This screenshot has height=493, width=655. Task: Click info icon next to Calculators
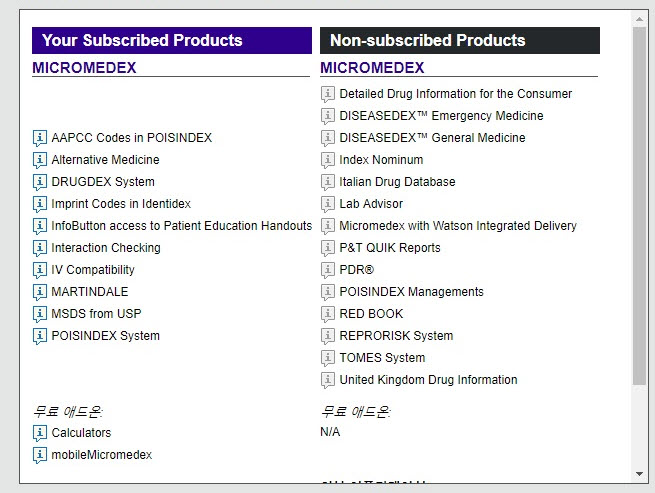click(x=40, y=433)
